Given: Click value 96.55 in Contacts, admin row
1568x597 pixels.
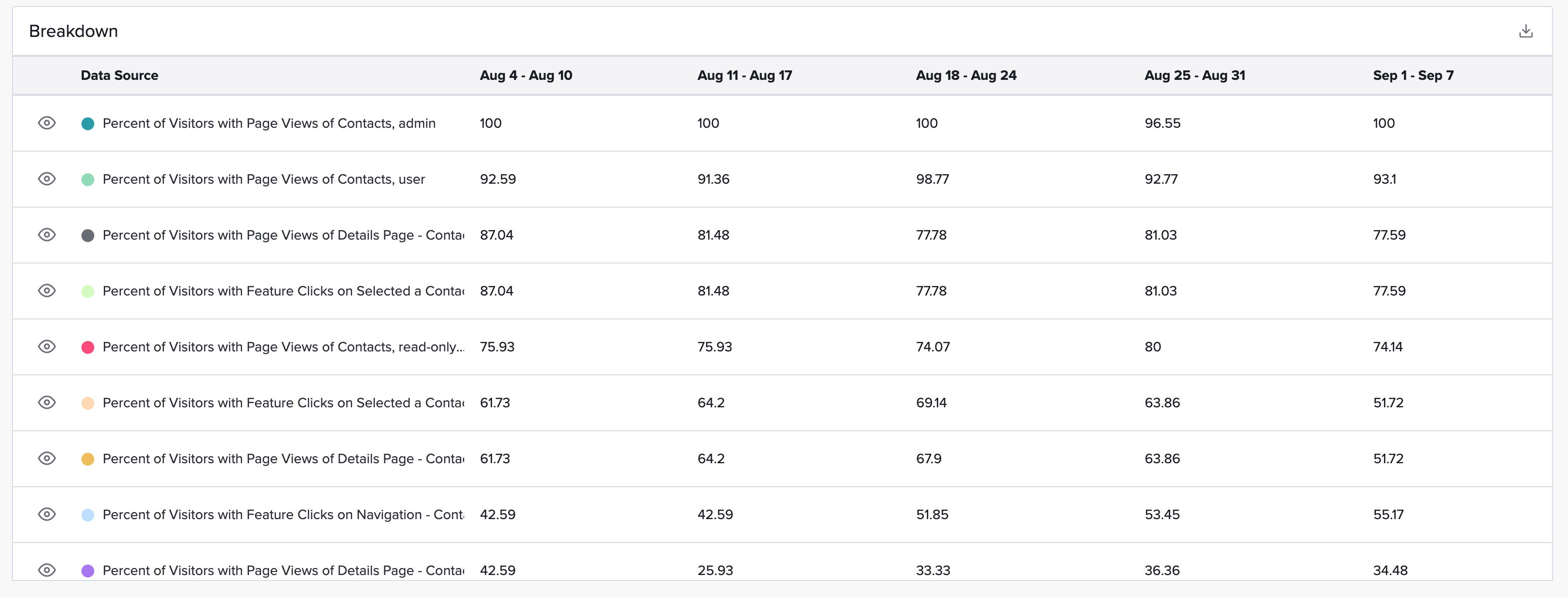Looking at the screenshot, I should coord(1162,123).
